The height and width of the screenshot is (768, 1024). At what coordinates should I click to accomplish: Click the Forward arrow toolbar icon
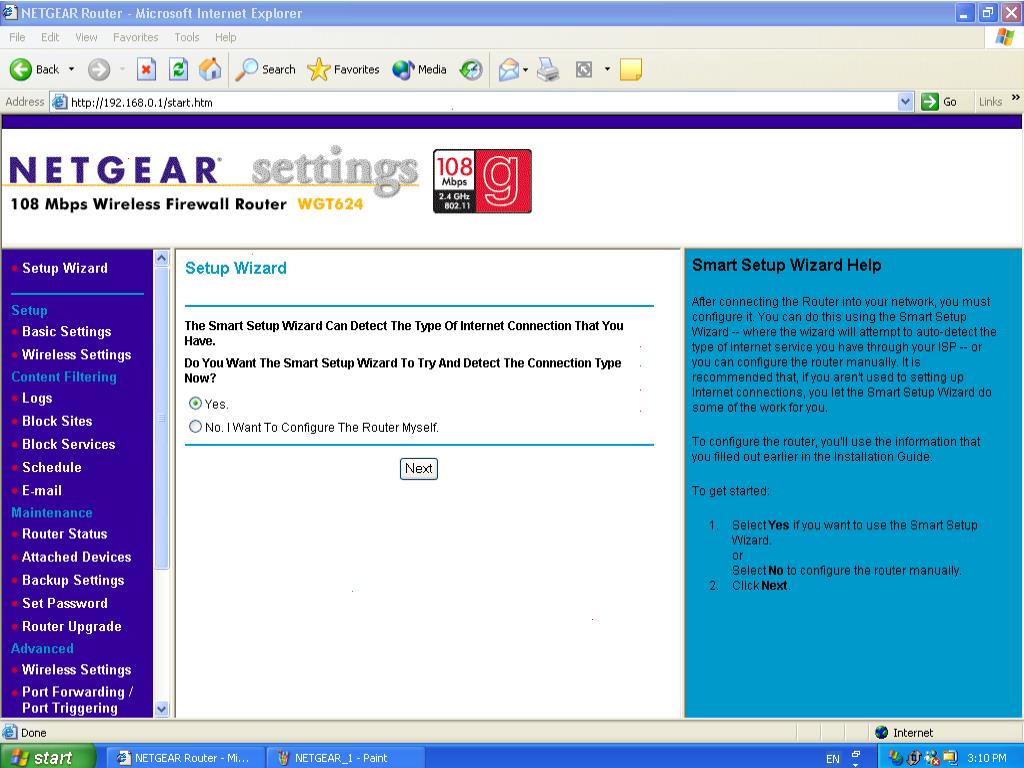(99, 69)
